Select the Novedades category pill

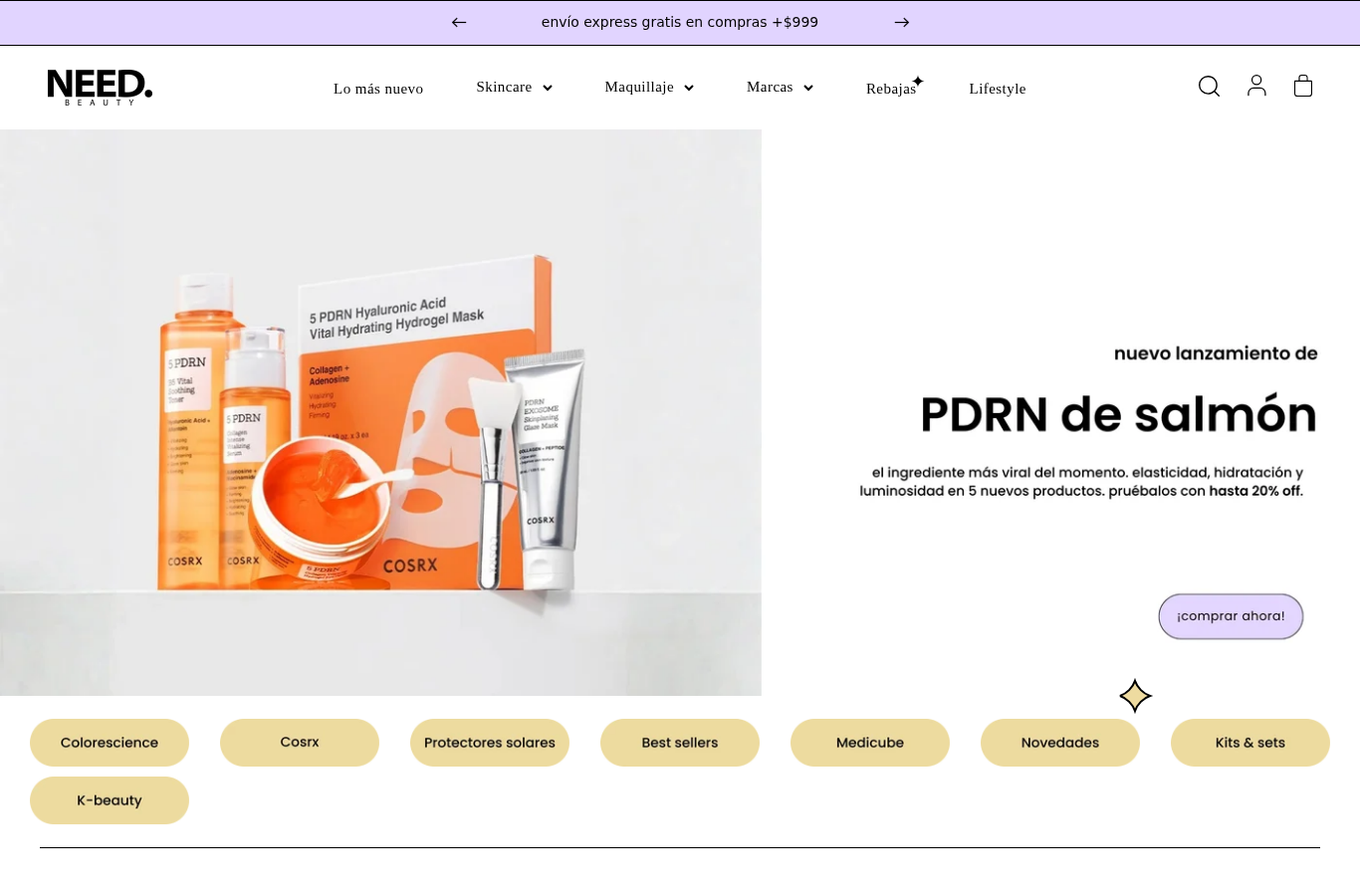click(x=1060, y=743)
